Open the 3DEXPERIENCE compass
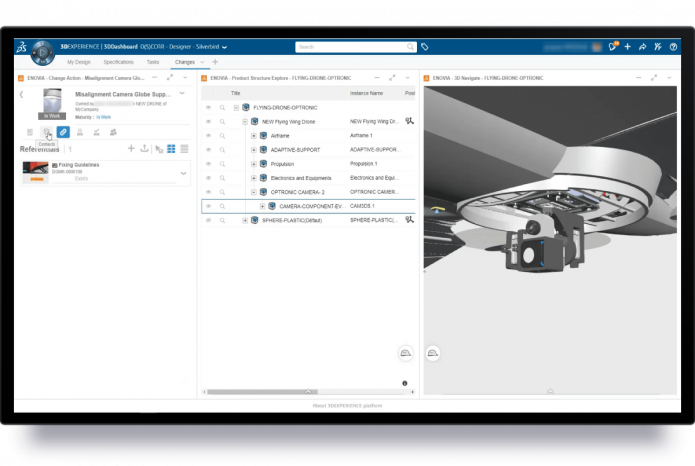This screenshot has height=466, width=695. 43,53
